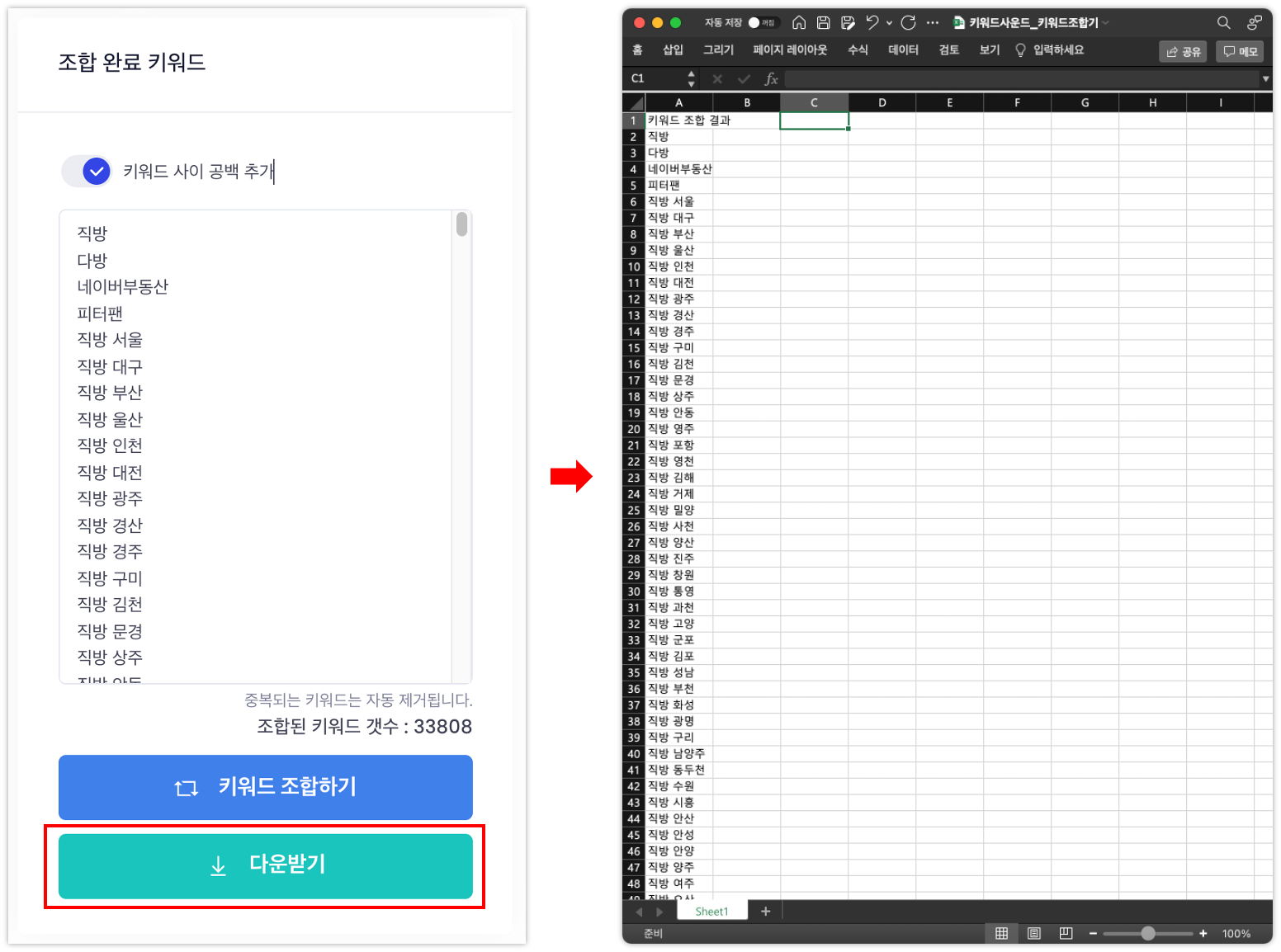The height and width of the screenshot is (952, 1281).
Task: Switch to Page Break preview icon
Action: click(1066, 933)
